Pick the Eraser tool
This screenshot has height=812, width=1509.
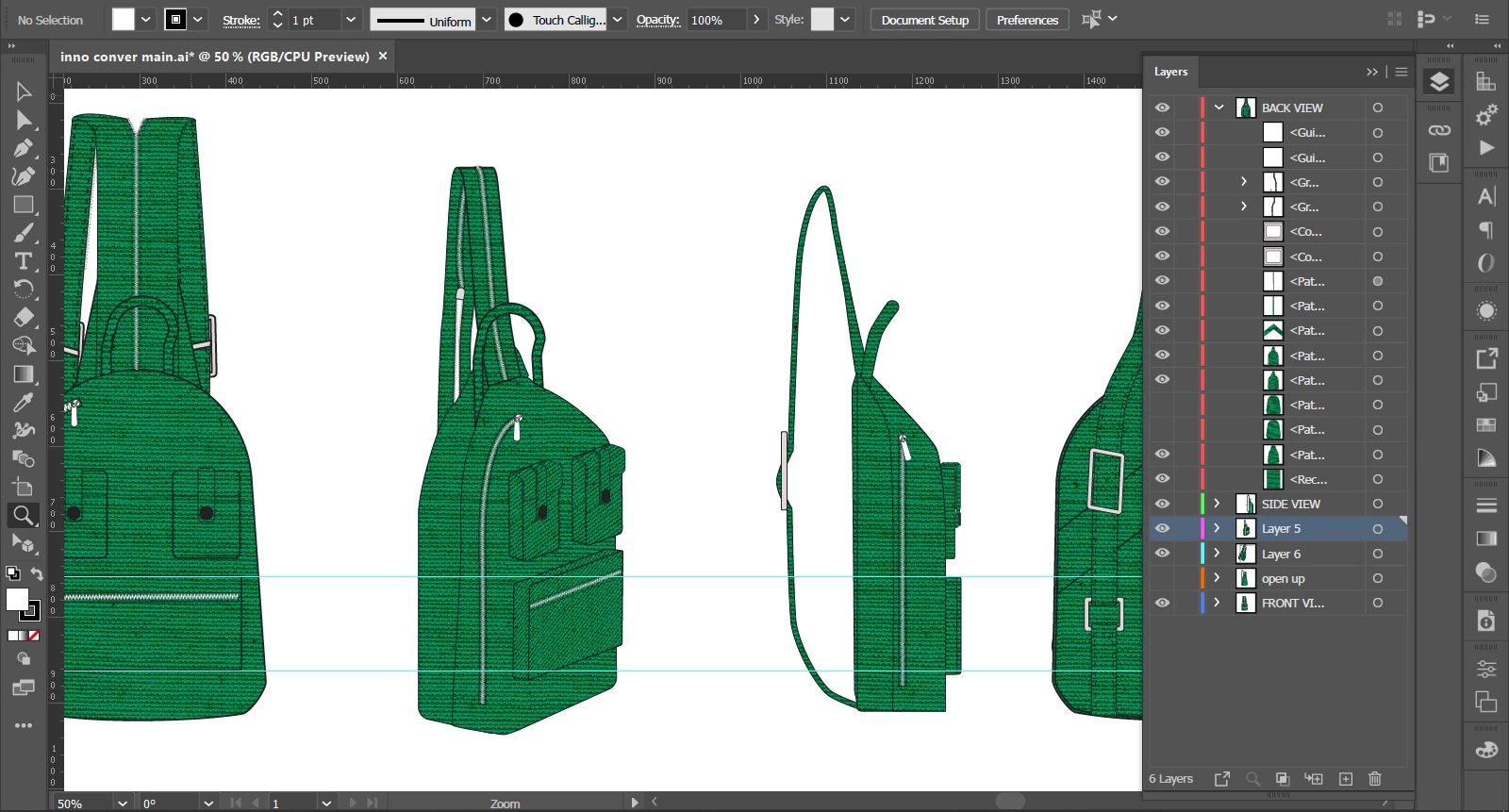point(24,318)
